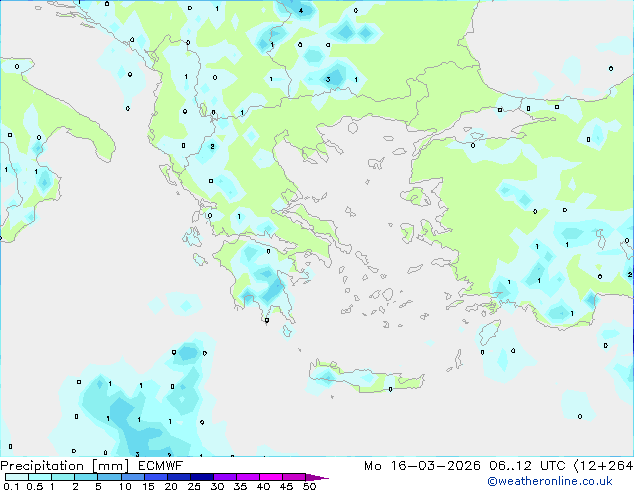The width and height of the screenshot is (634, 490).
Task: Click the 5–10 mm legend color segment
Action: pyautogui.click(x=109, y=477)
